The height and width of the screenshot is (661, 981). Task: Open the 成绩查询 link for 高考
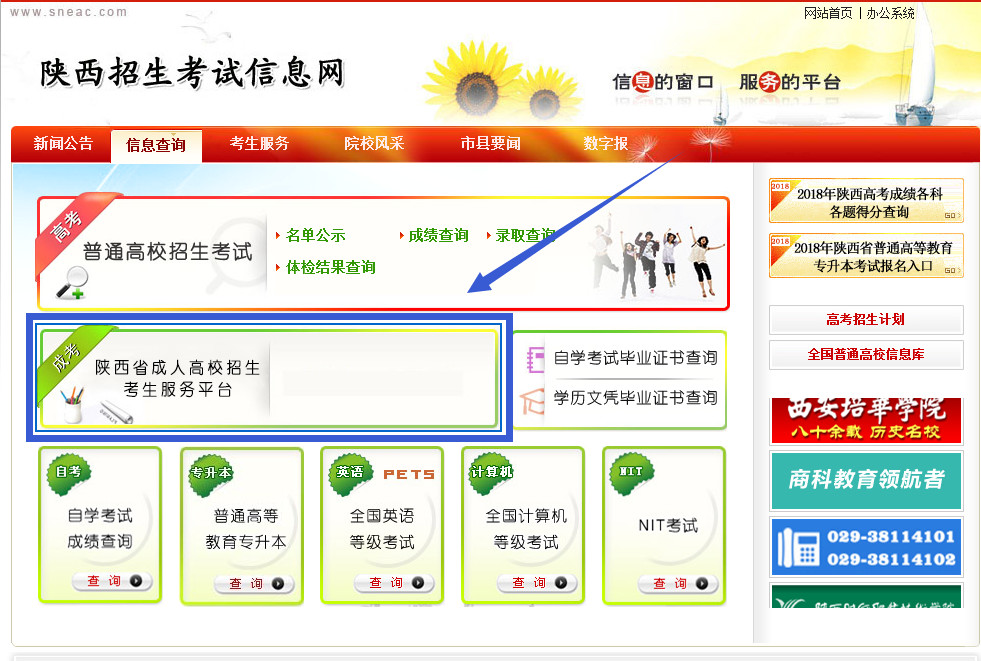(x=438, y=236)
